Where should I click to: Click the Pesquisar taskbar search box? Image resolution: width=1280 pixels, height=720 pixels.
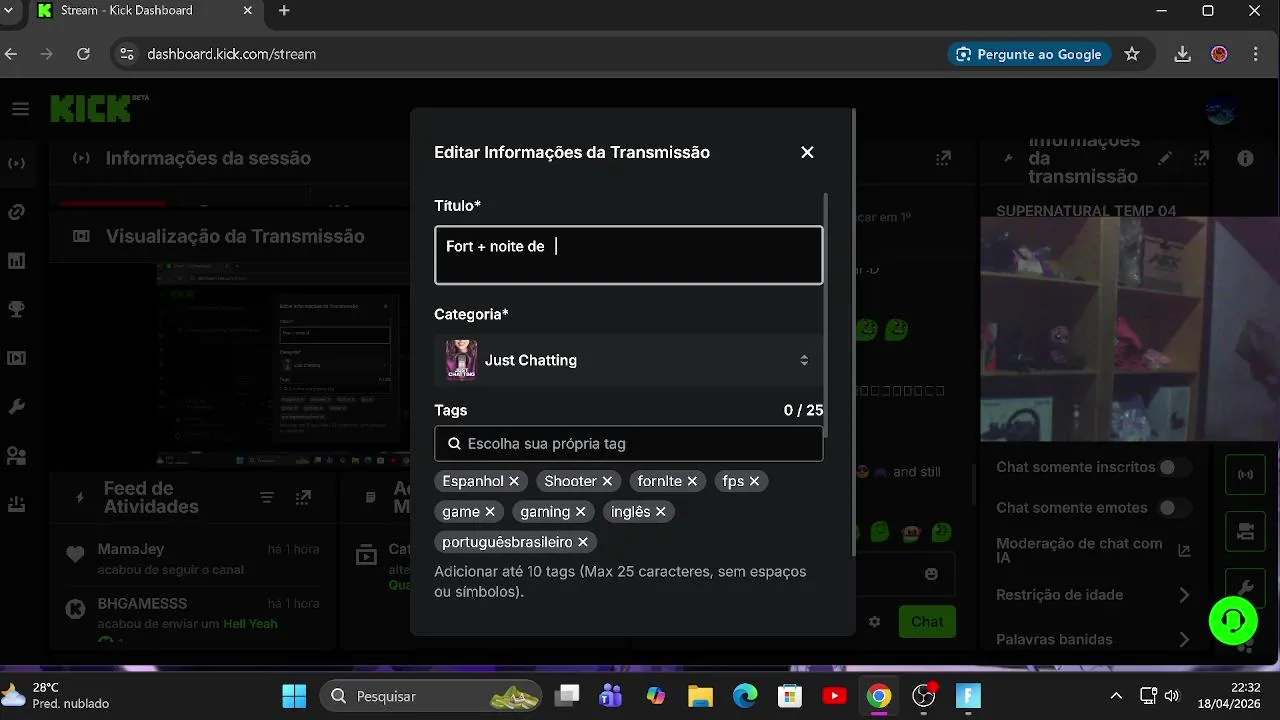430,696
